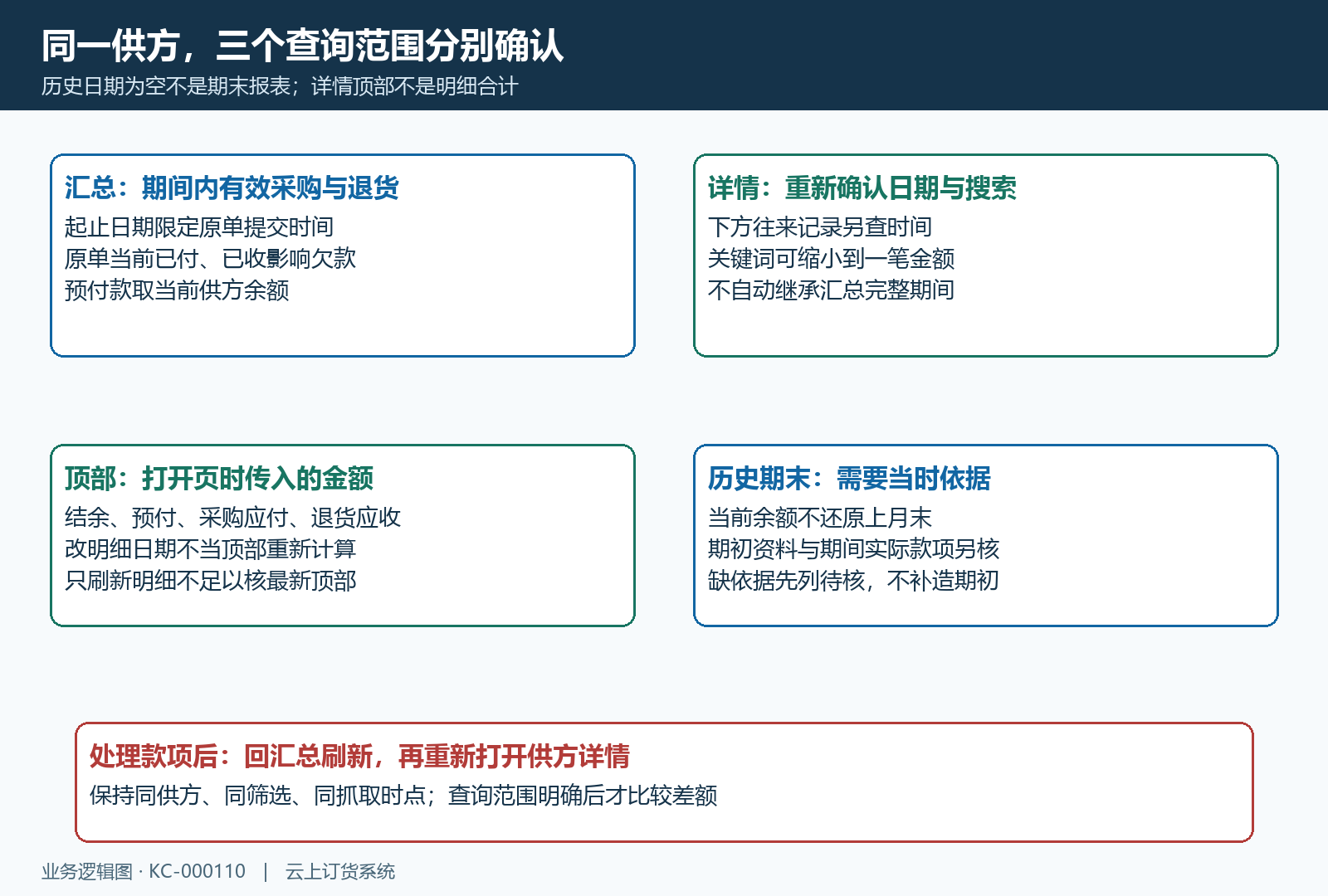Click the line 期初资料与期间实际款项另核
Viewport: 1328px width, 896px height.
point(853,549)
